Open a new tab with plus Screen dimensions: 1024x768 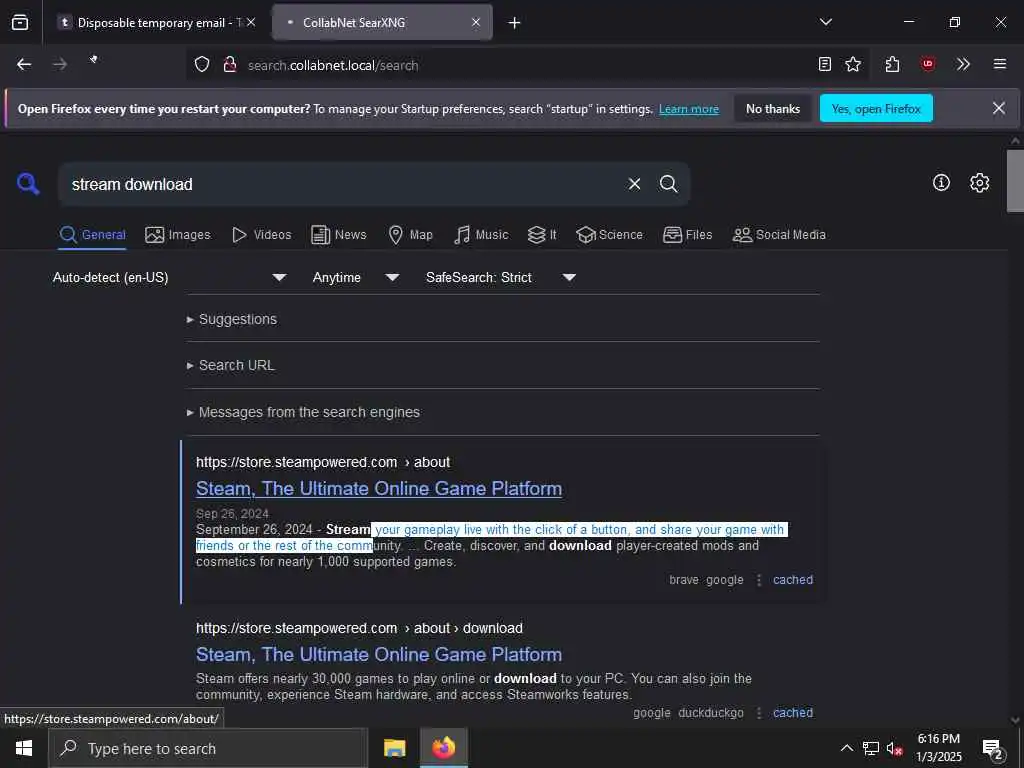[x=515, y=23]
